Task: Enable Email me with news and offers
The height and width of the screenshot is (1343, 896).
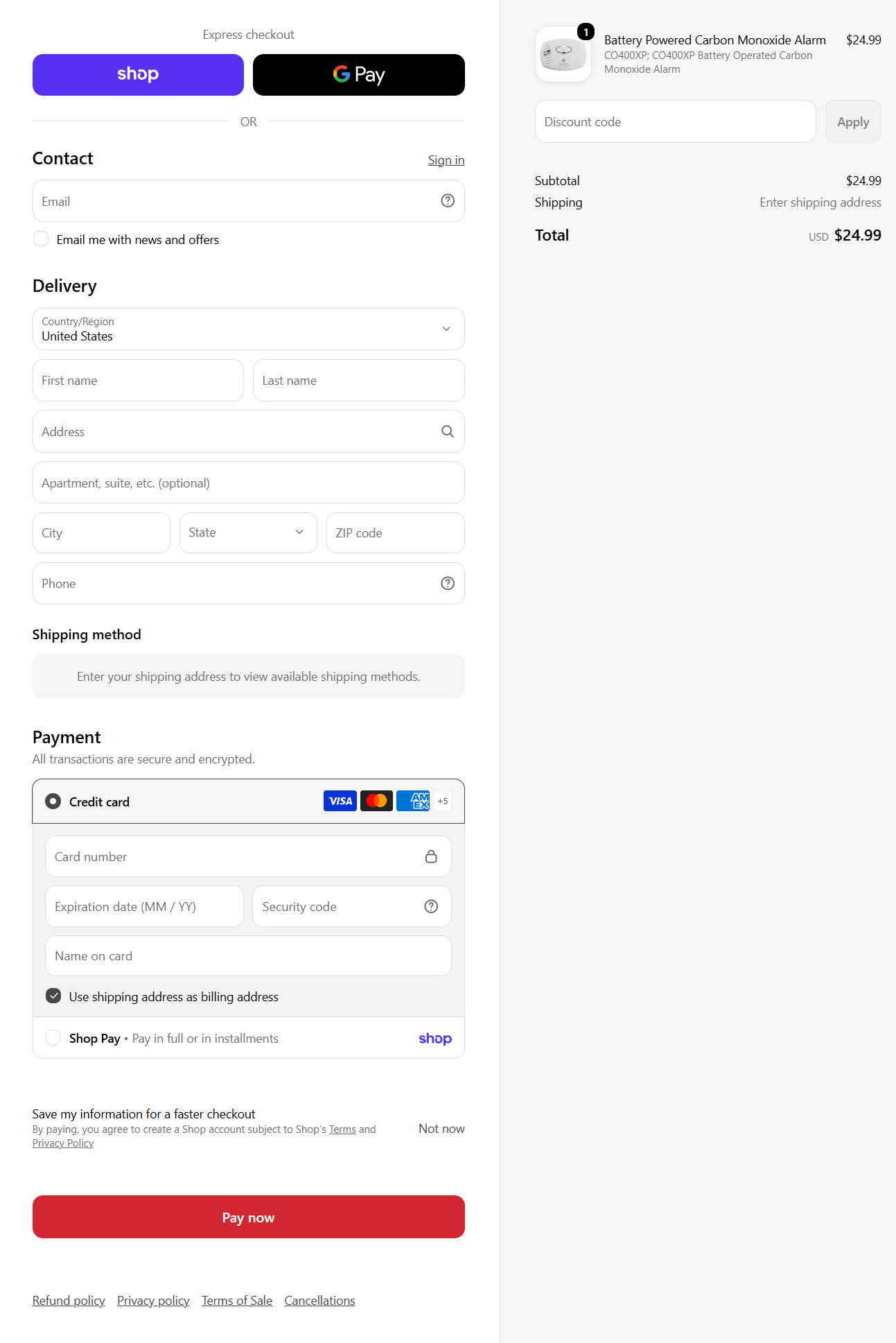Action: point(41,239)
